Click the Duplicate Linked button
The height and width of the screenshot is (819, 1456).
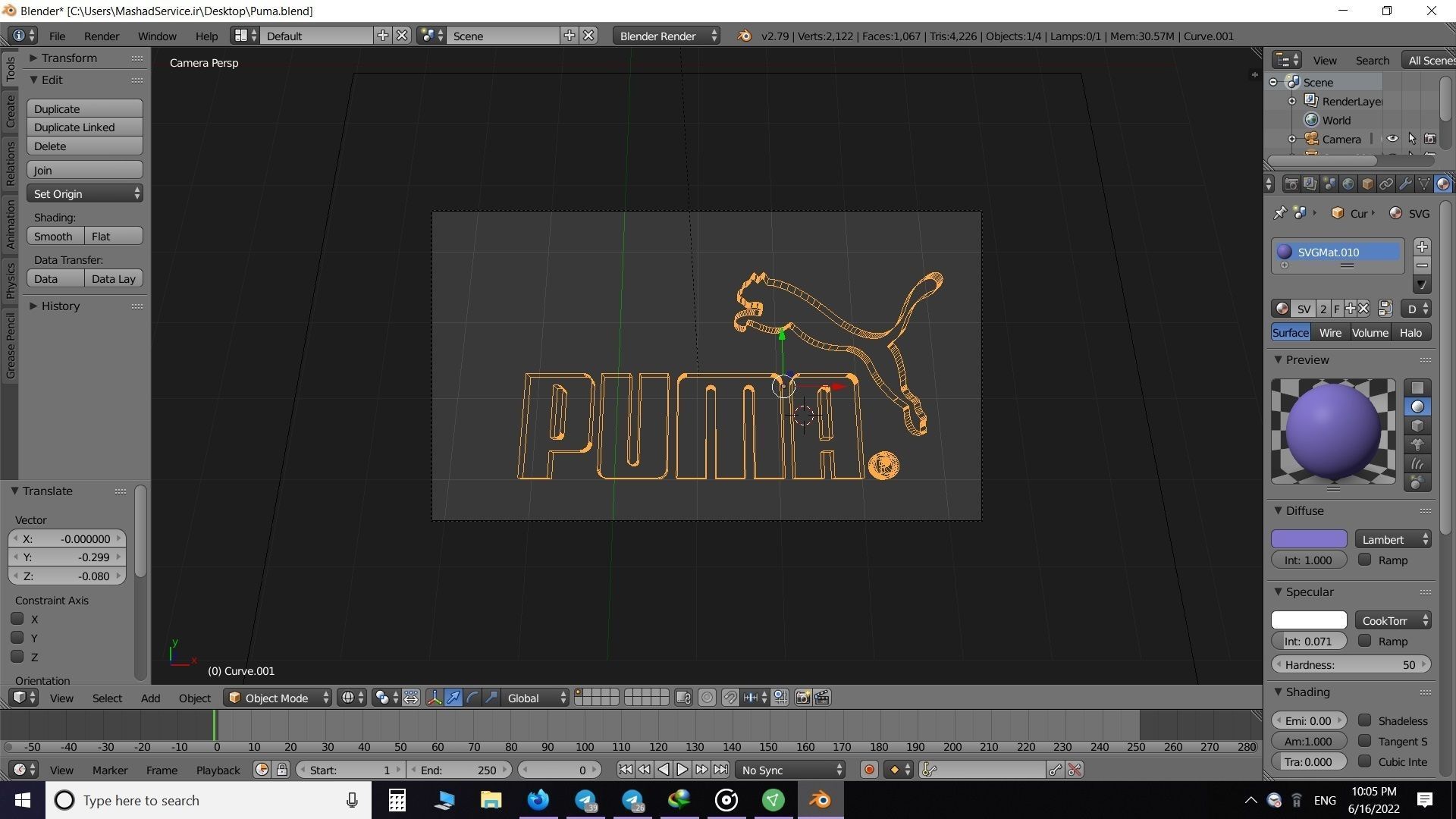pos(84,127)
